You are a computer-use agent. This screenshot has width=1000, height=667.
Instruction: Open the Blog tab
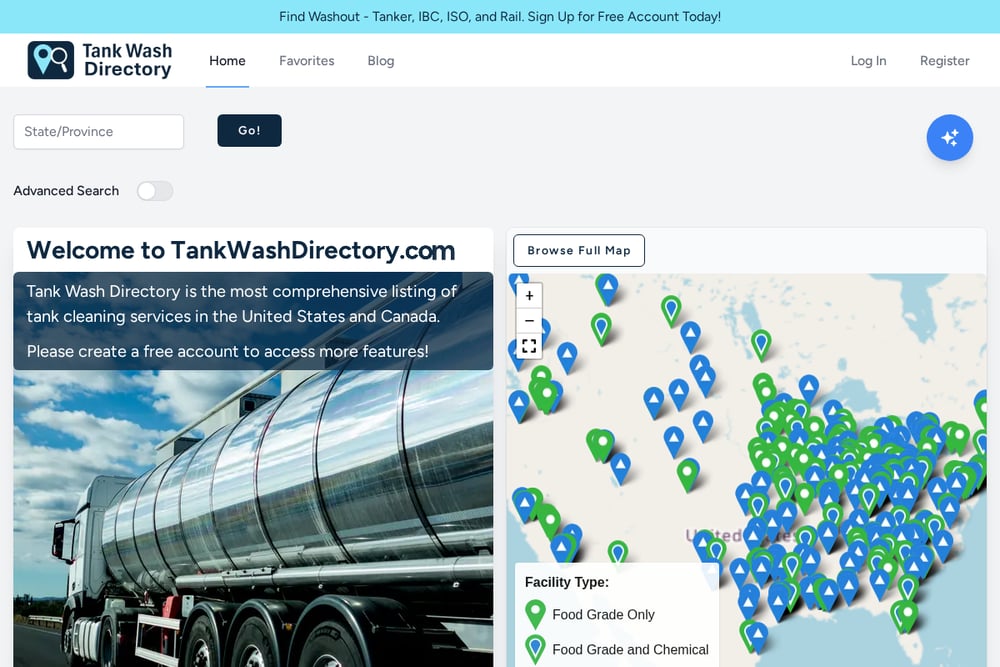[x=381, y=61]
